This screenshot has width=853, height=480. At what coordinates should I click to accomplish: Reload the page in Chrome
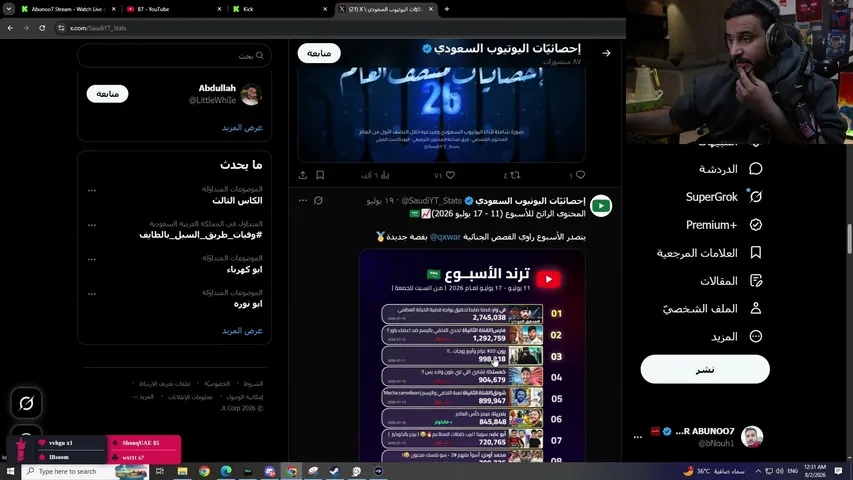[x=42, y=28]
